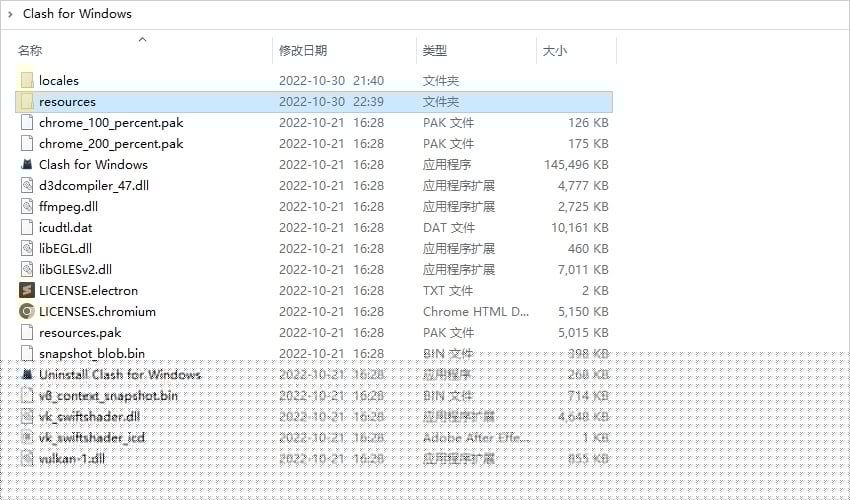Click the 4,777 KB size value
The image size is (850, 500).
[x=583, y=185]
